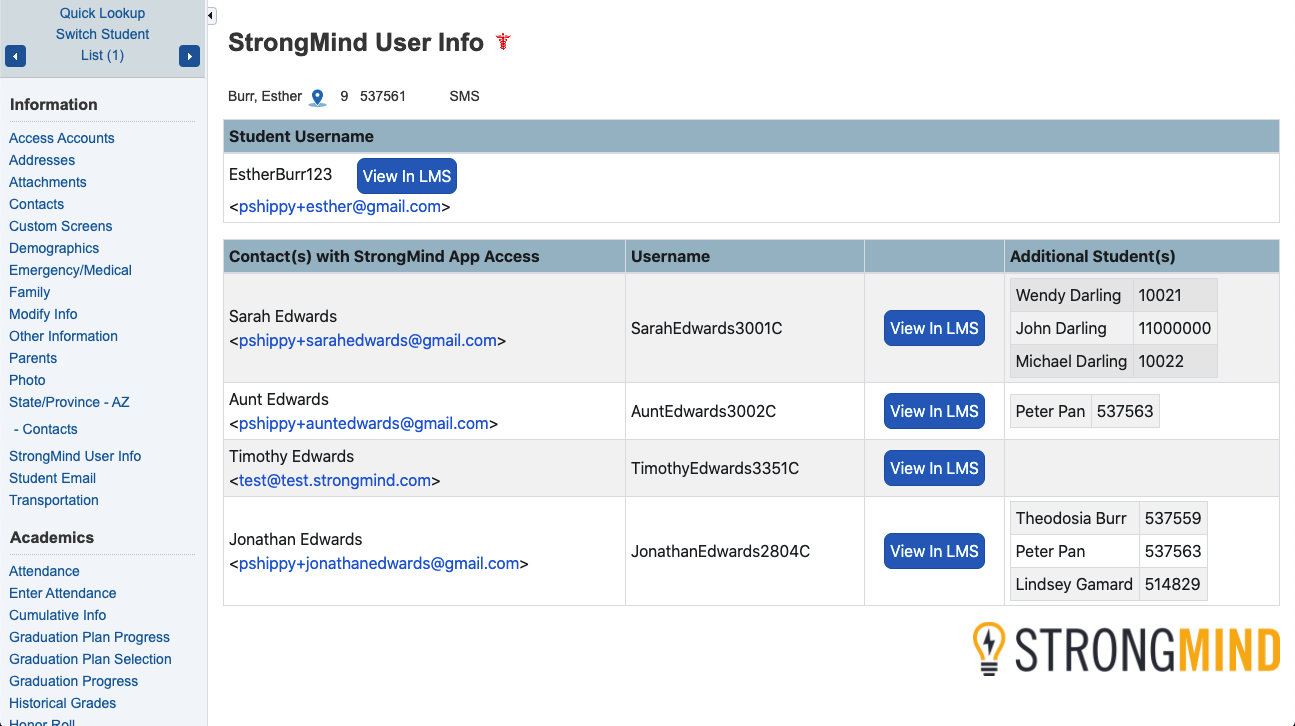Open State/Province - AZ page

click(69, 402)
